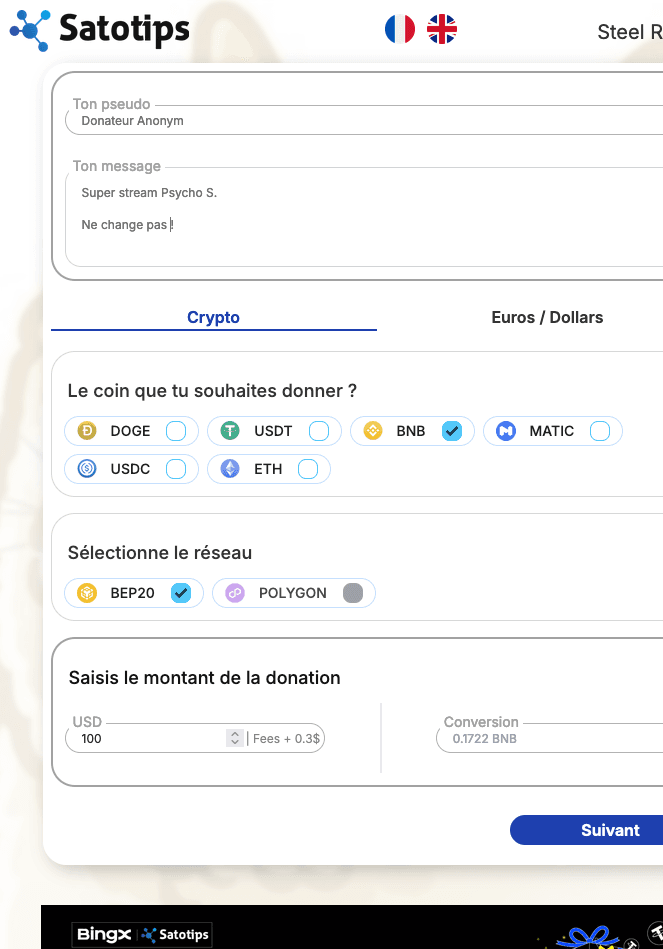Click the 'Ton message' field label
This screenshot has height=949, width=663.
click(117, 166)
